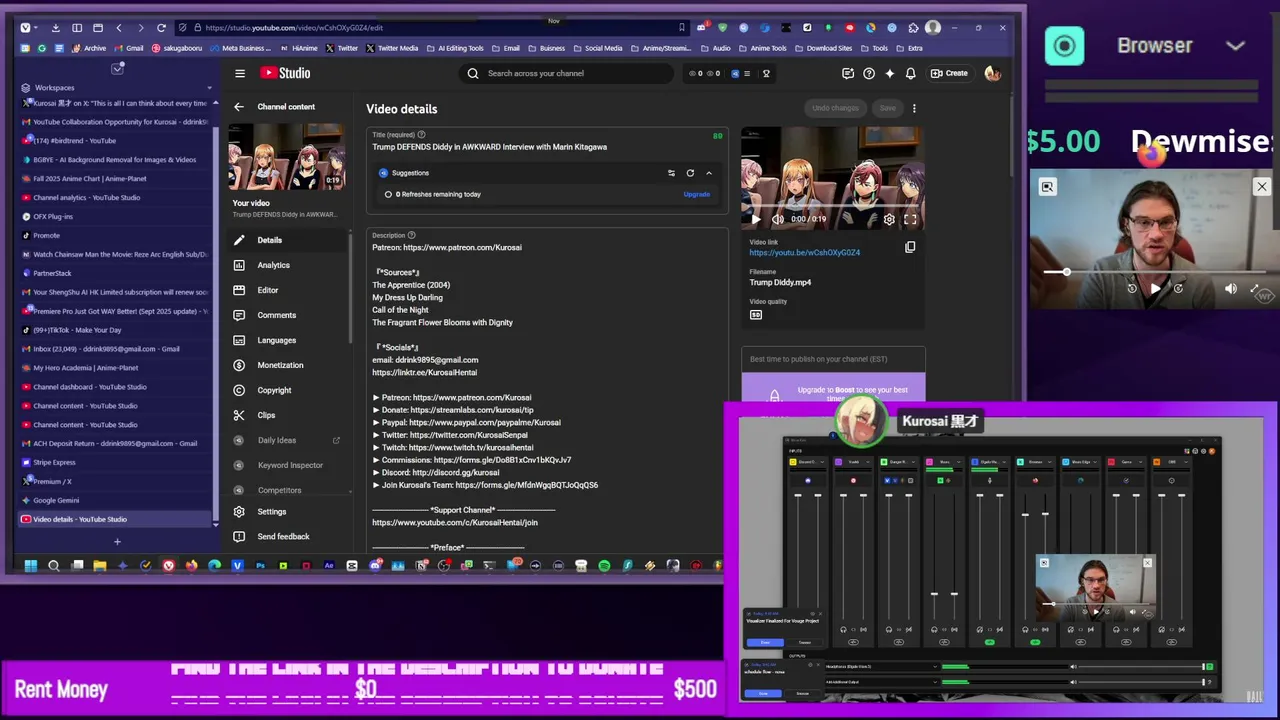
Task: Enter fullscreen on the video preview
Action: (910, 219)
